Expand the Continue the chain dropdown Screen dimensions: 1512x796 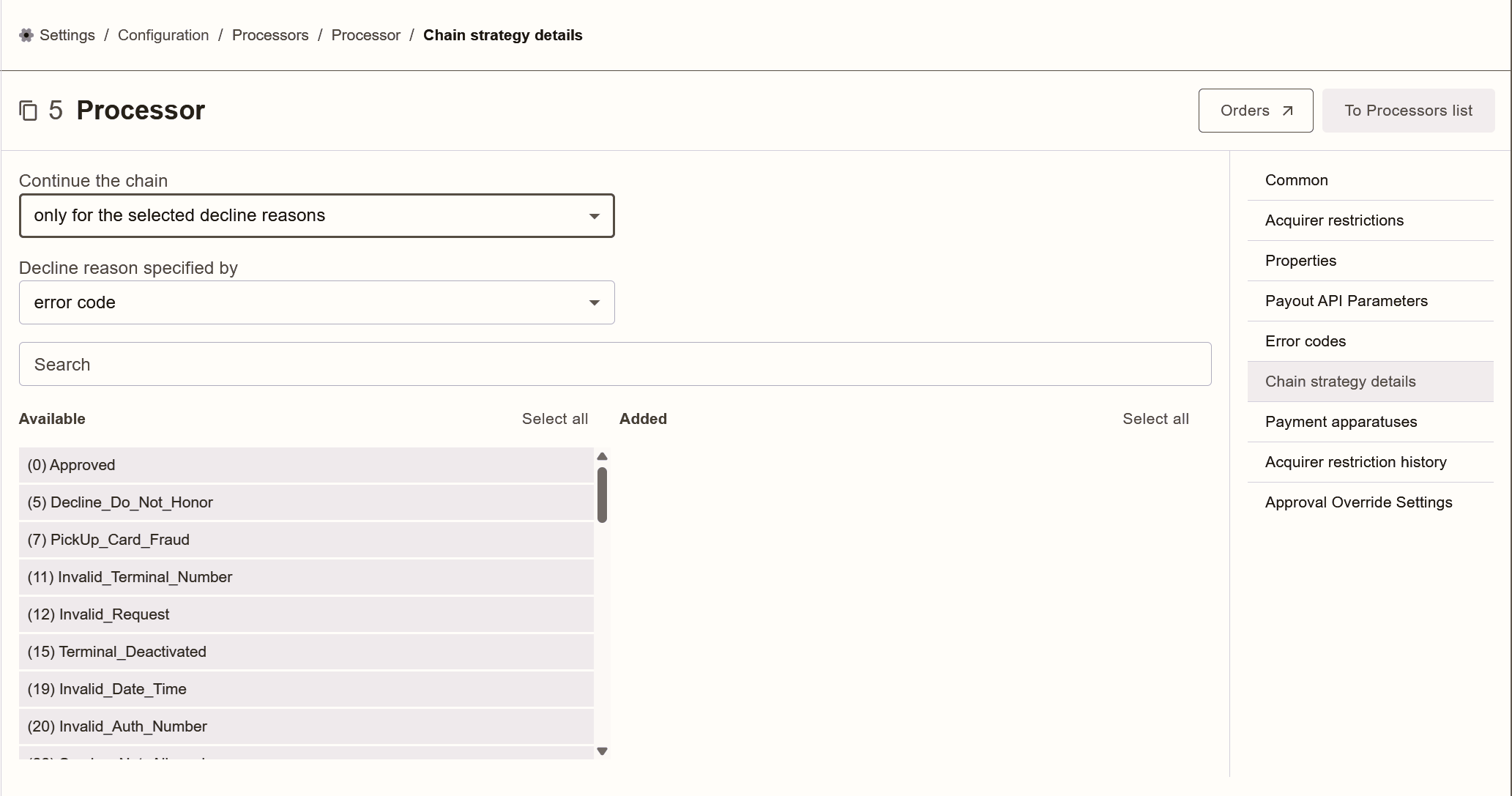(x=316, y=216)
